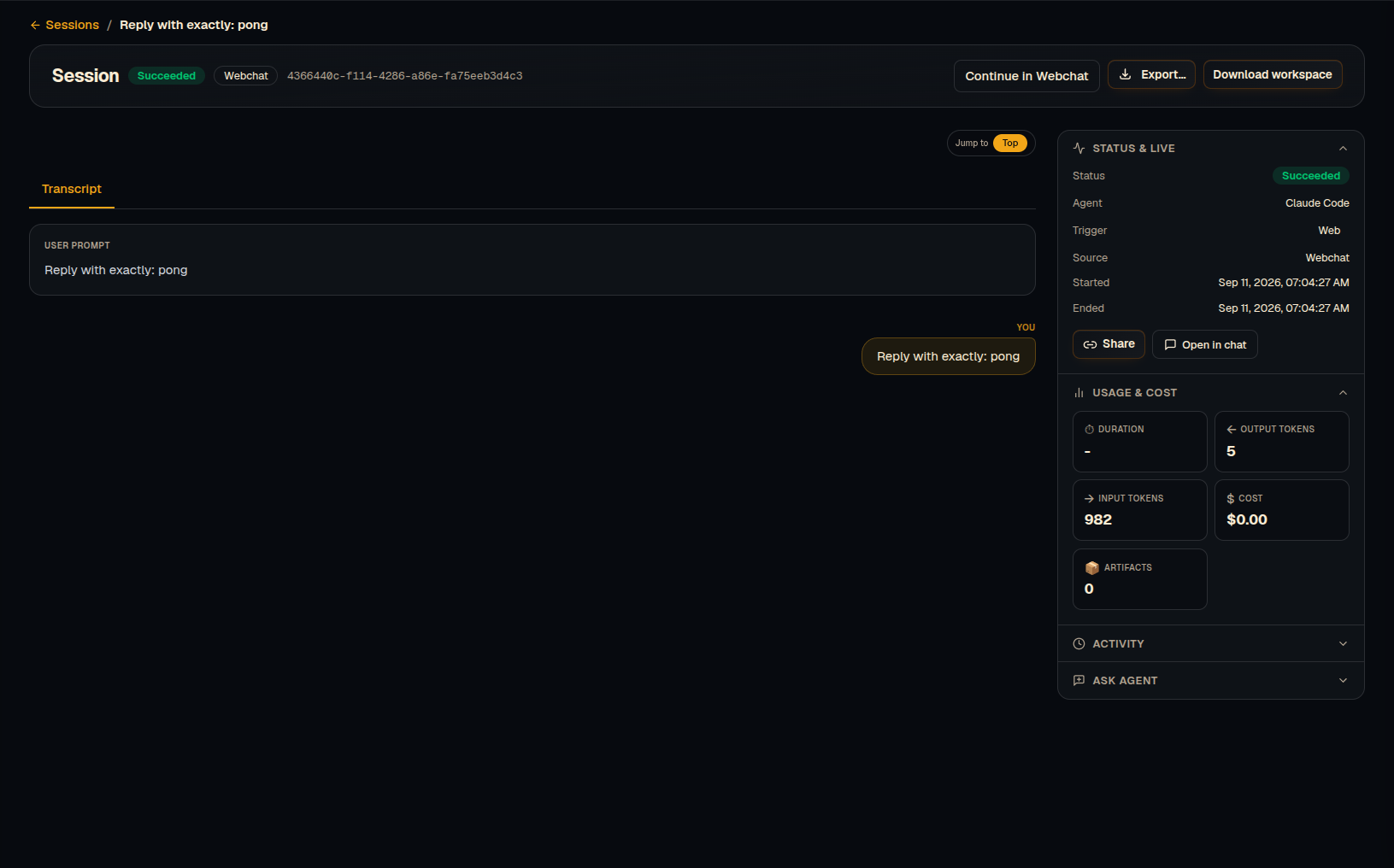This screenshot has height=868, width=1394.
Task: Click the Artifacts package box icon
Action: [1092, 567]
